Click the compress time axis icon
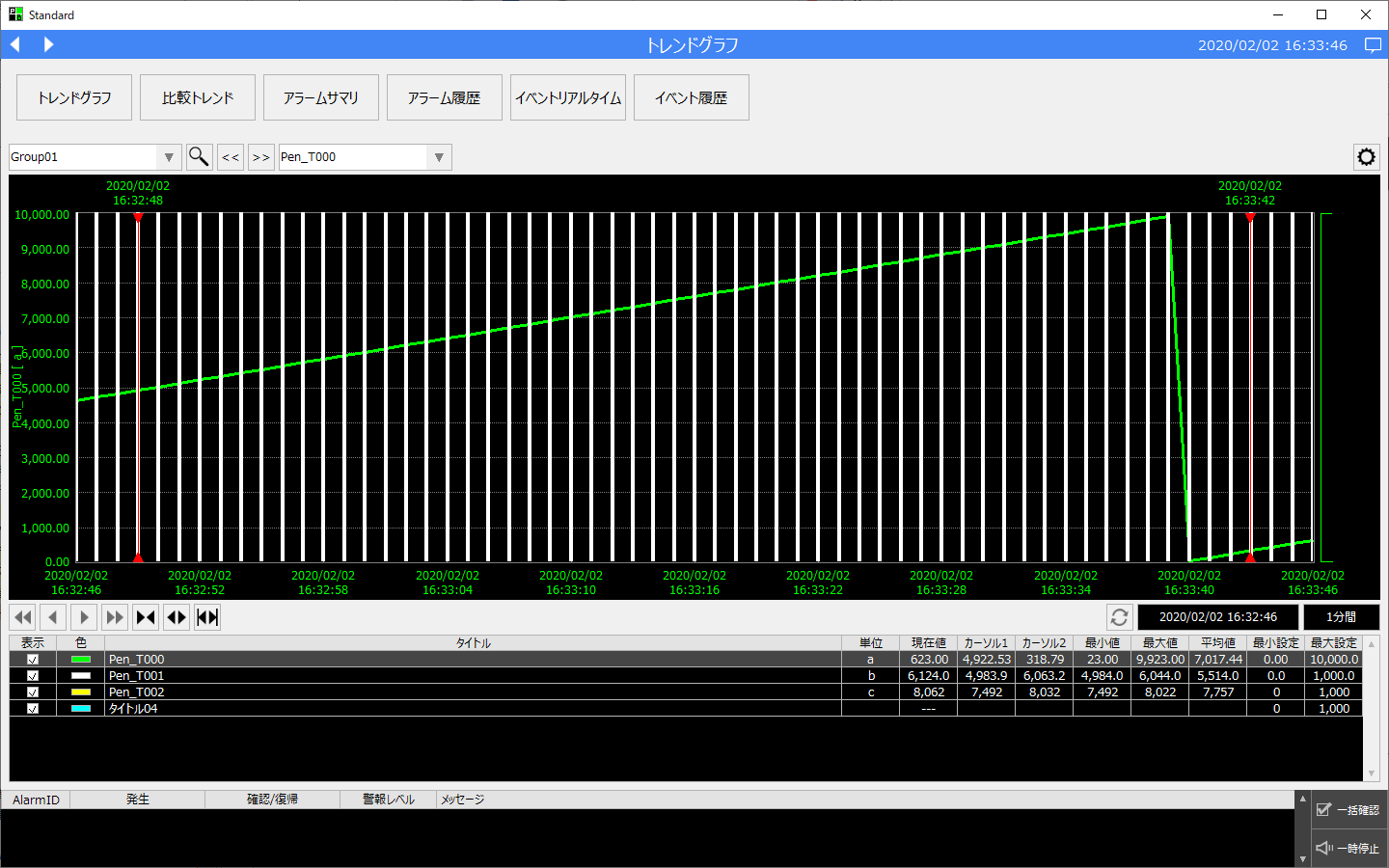This screenshot has width=1389, height=868. (x=146, y=617)
